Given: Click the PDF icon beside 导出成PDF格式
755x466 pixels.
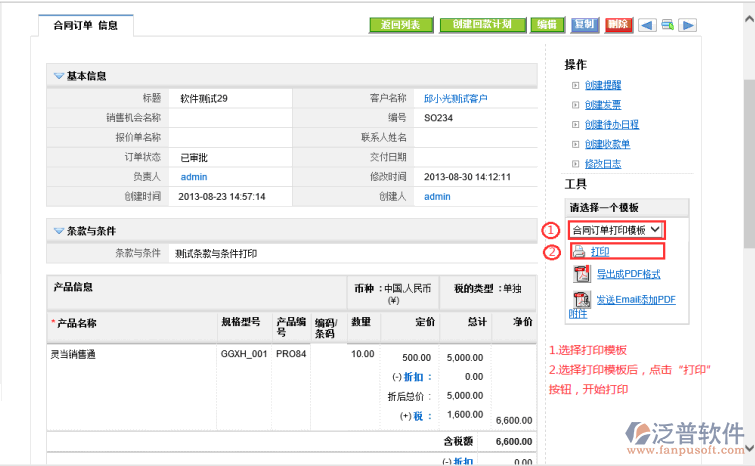Looking at the screenshot, I should (x=582, y=274).
